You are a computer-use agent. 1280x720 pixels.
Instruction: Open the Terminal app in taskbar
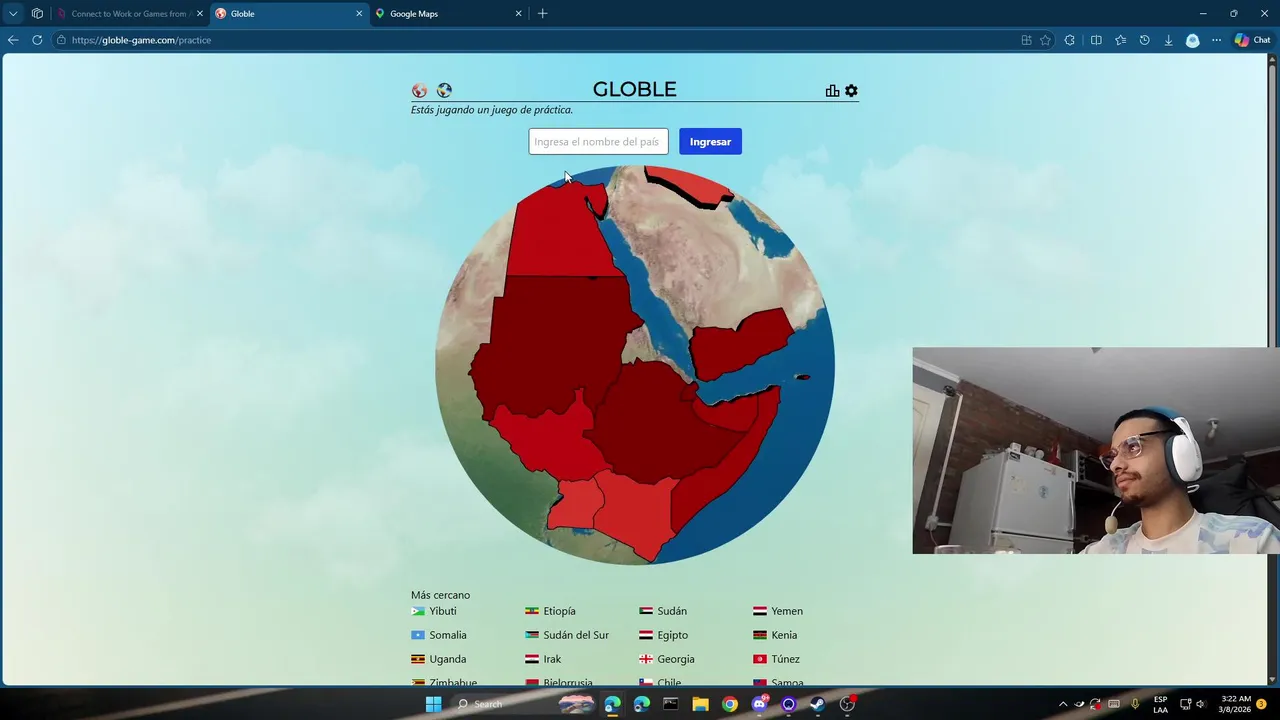670,704
